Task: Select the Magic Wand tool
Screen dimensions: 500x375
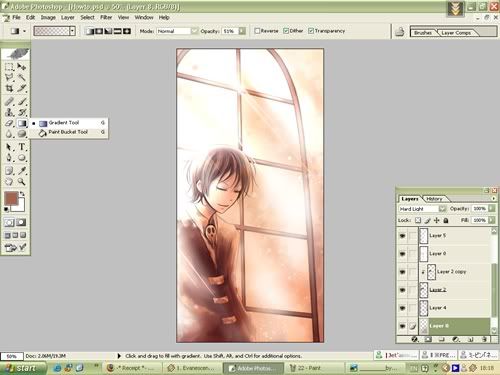Action: point(22,78)
